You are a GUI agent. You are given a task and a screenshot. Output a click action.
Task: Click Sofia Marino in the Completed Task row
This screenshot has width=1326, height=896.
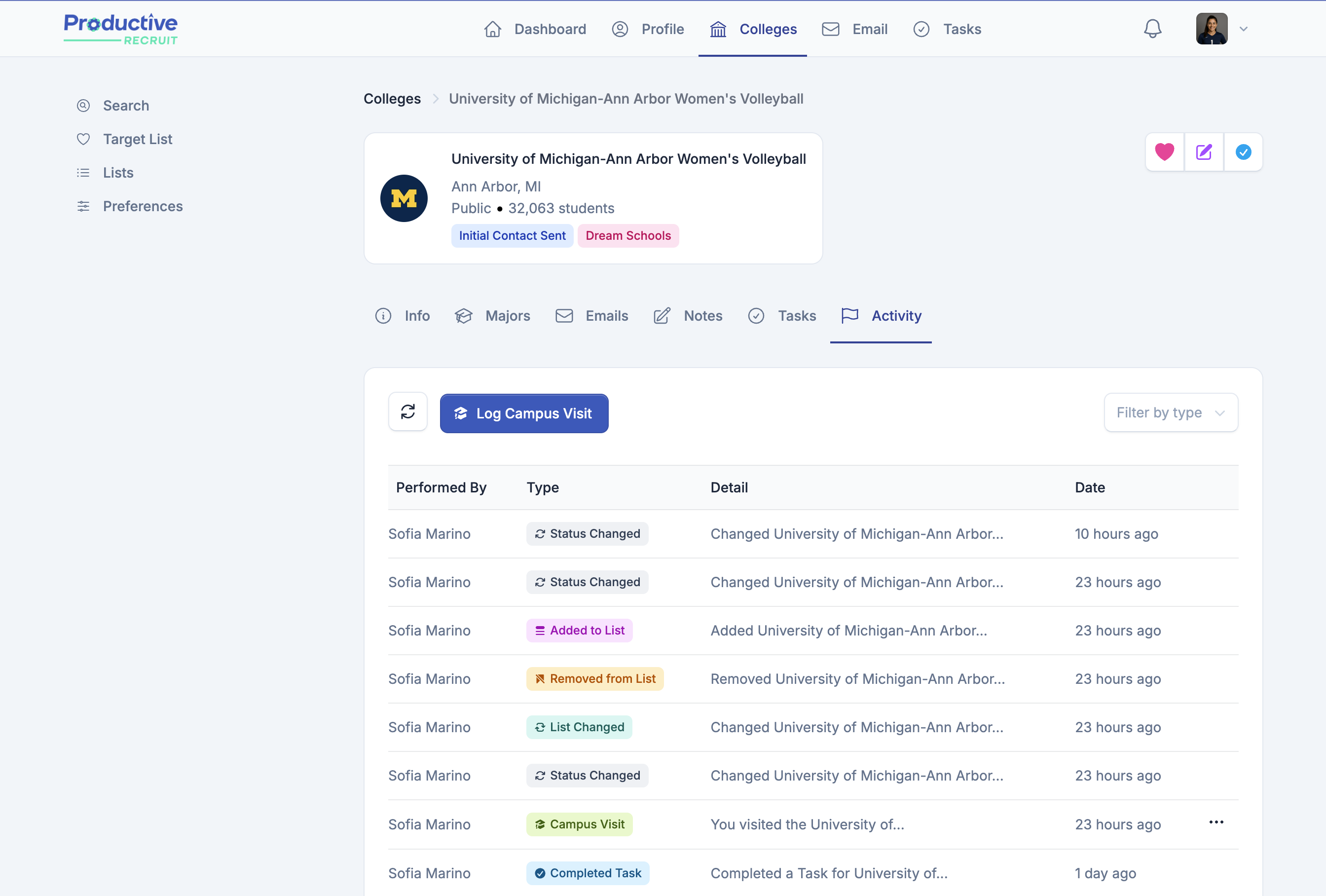pyautogui.click(x=429, y=874)
